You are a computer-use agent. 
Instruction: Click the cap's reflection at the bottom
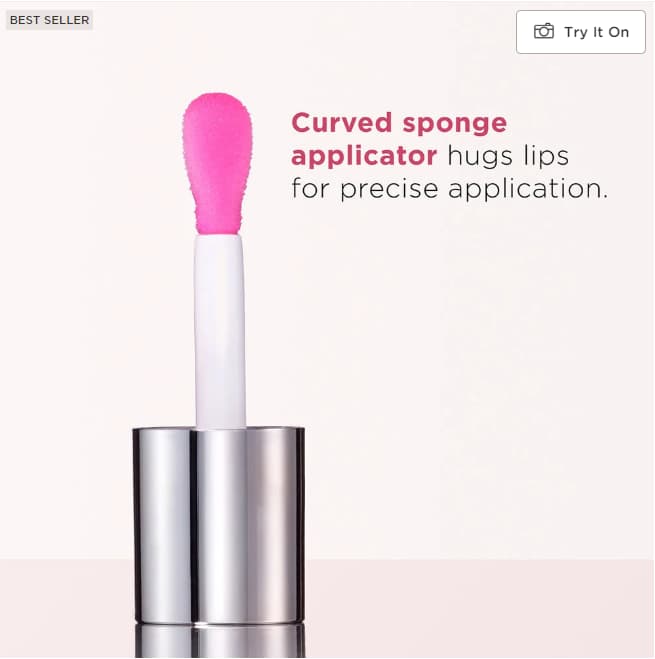220,641
